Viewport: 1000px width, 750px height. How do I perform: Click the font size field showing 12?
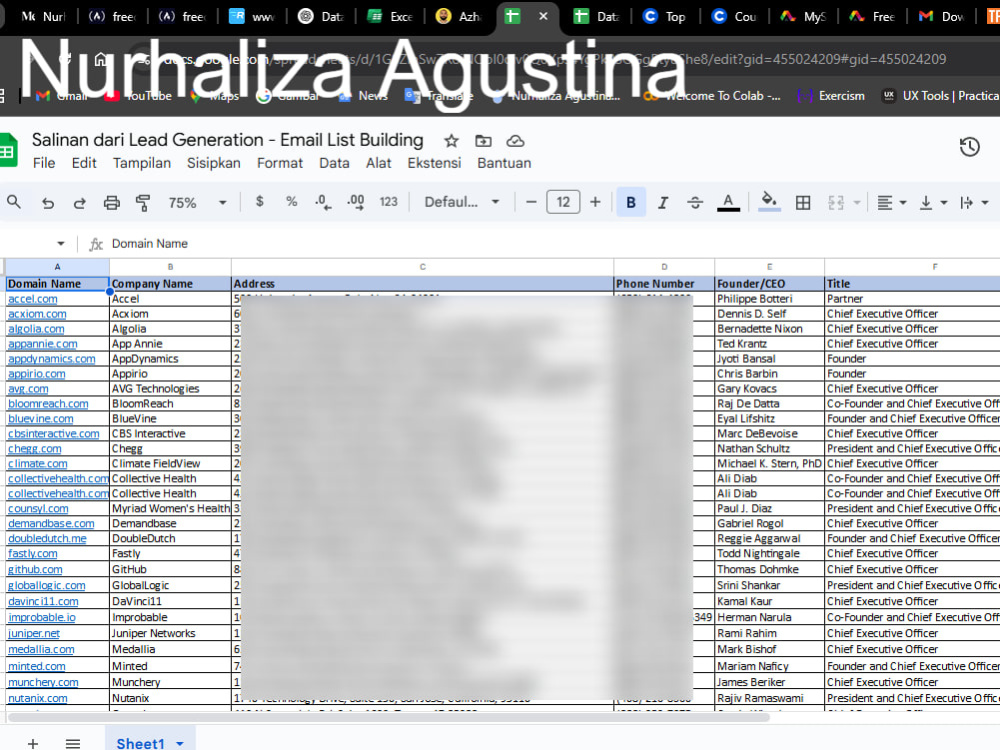point(563,202)
